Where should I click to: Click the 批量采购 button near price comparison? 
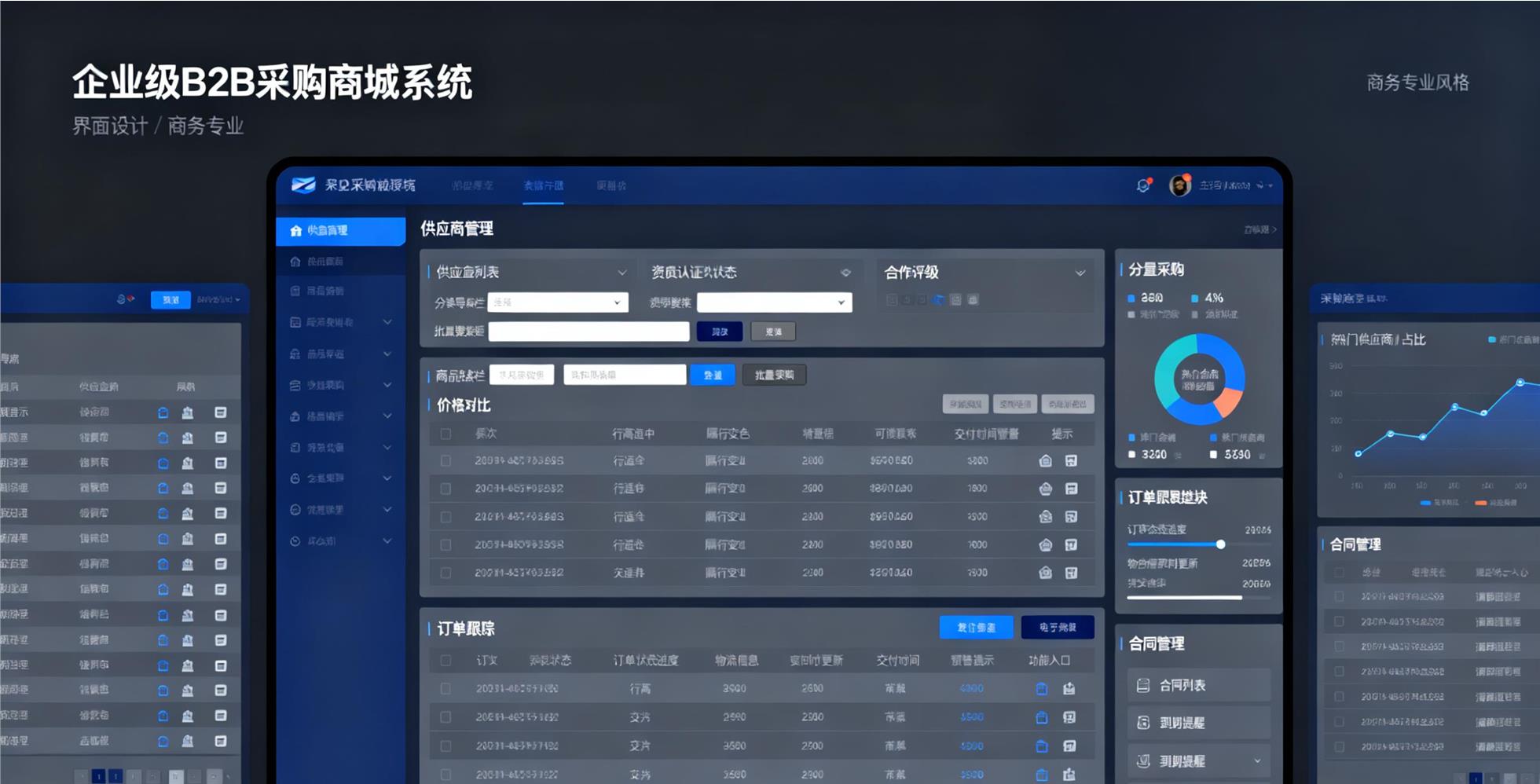pyautogui.click(x=774, y=375)
